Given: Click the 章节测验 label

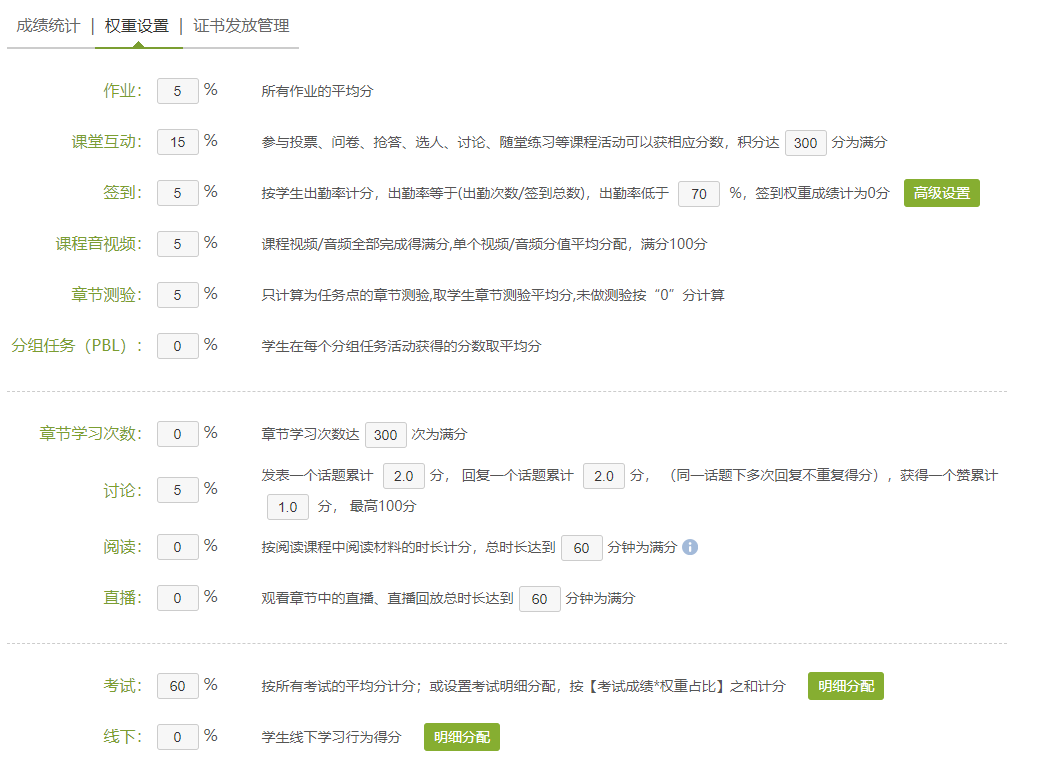Looking at the screenshot, I should [107, 294].
